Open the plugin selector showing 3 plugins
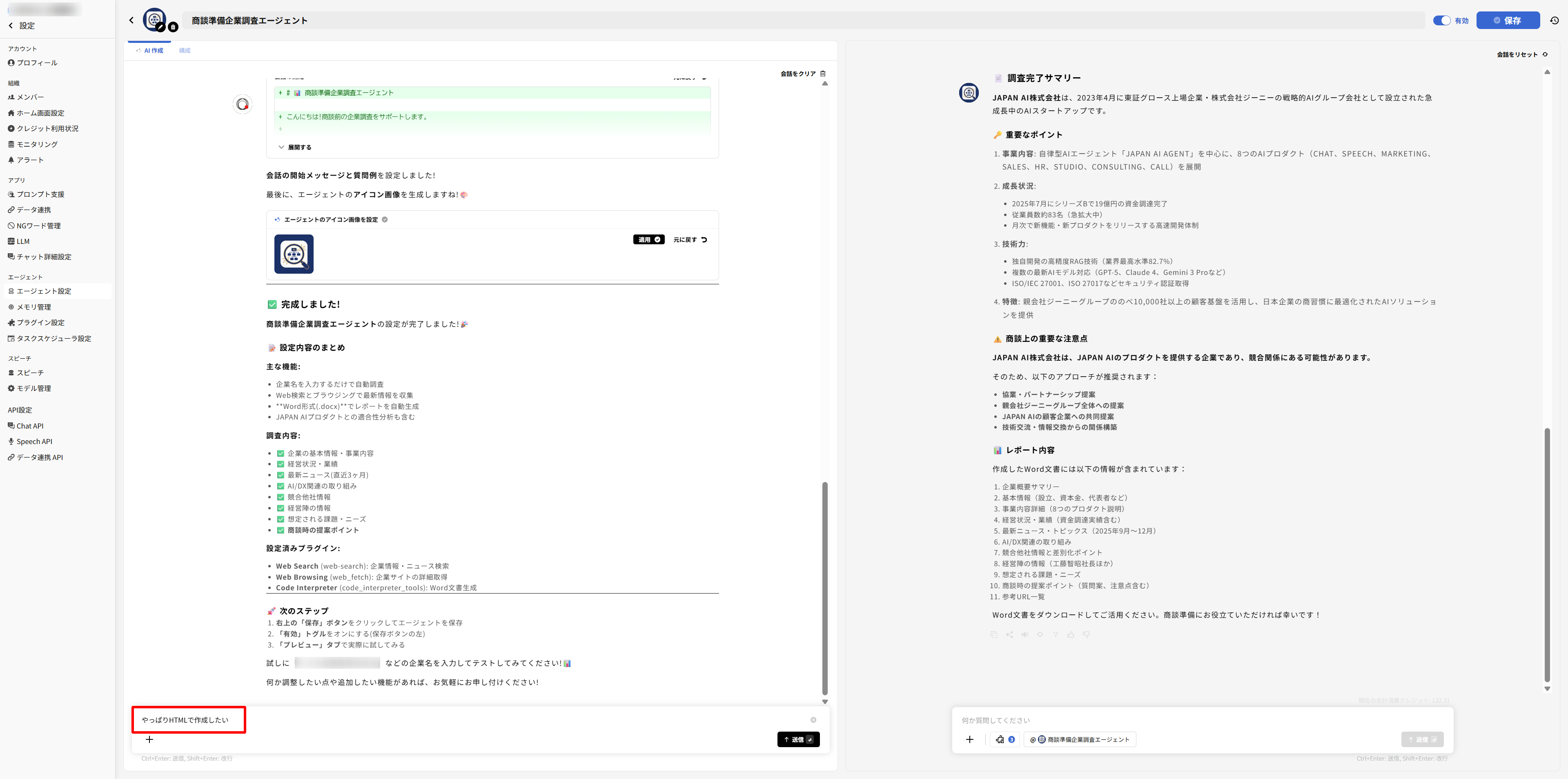The height and width of the screenshot is (779, 1568). (x=1004, y=739)
